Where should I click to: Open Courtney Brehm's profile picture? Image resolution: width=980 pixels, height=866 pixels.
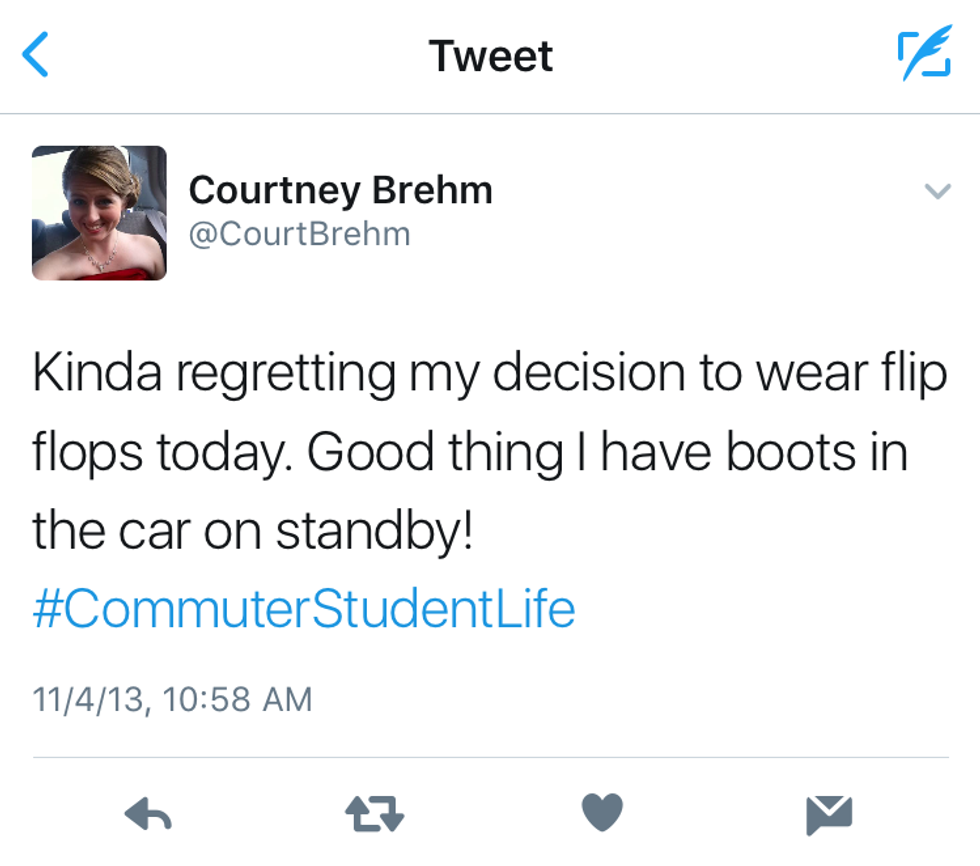click(99, 212)
